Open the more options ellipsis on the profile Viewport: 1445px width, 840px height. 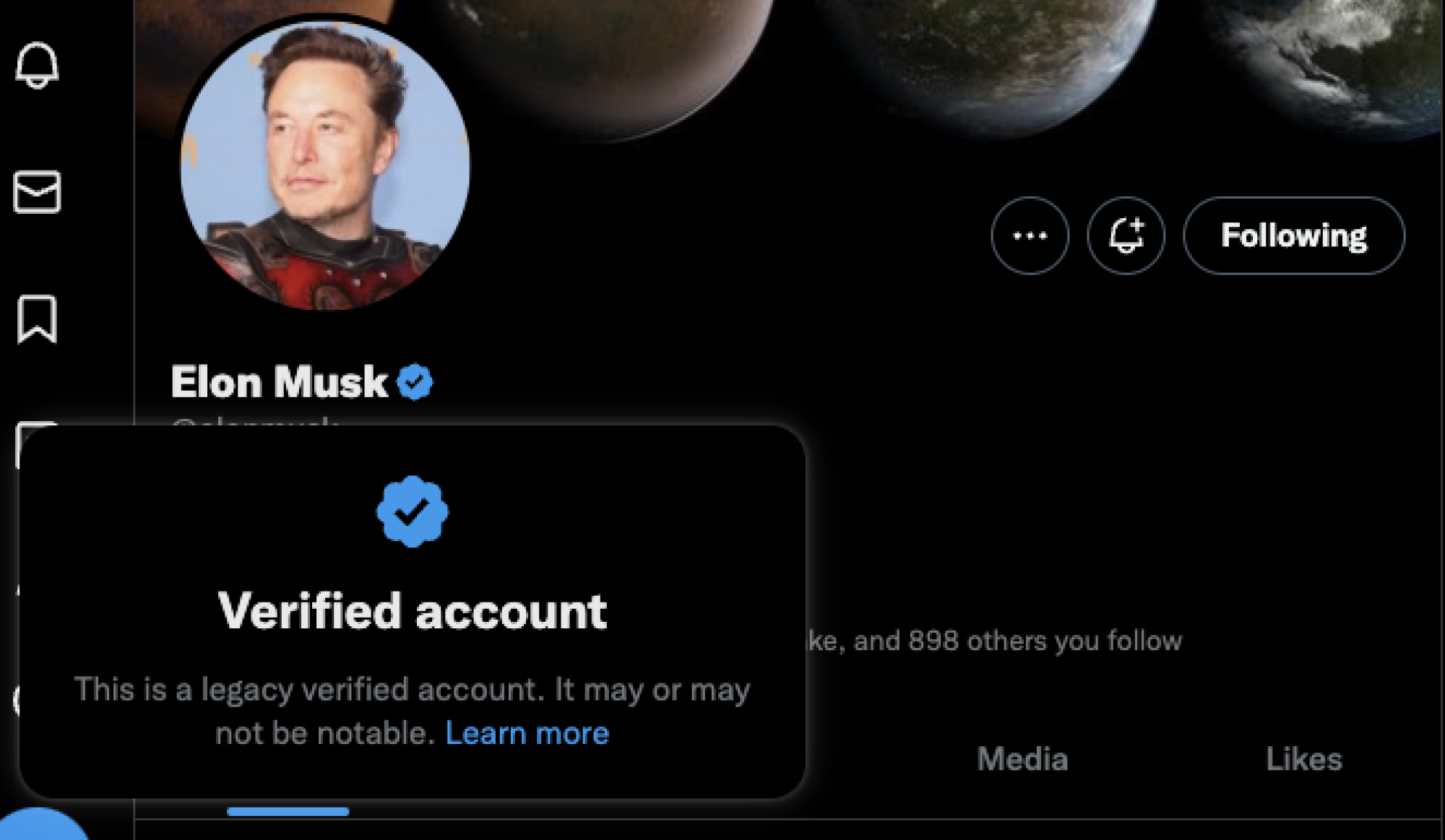point(1031,235)
